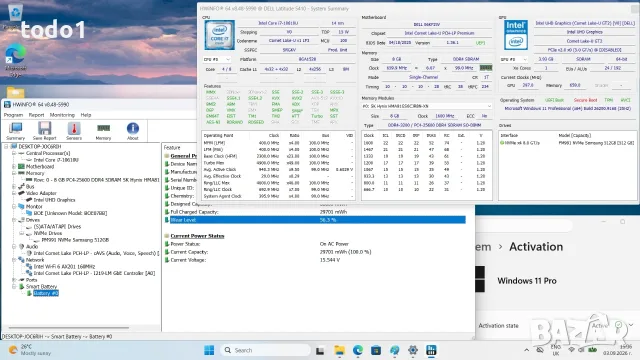The width and height of the screenshot is (640, 360).
Task: Click the NVMe x4 8.0 GT/s drive row
Action: point(567,143)
